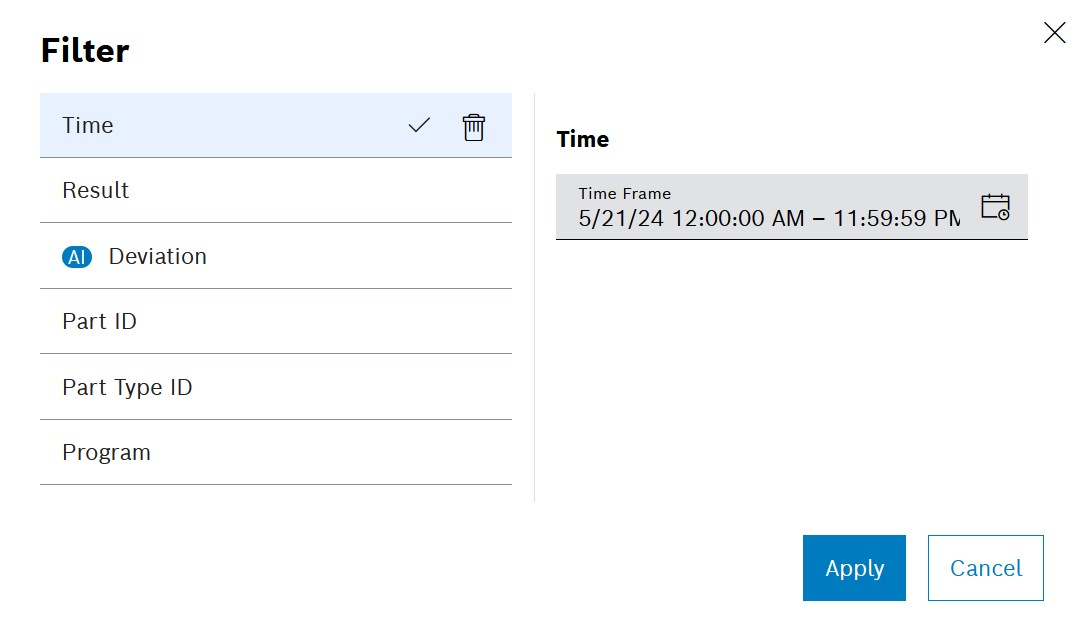Screen dimensions: 1081x637
Task: Select the Program filter category
Action: [x=276, y=452]
